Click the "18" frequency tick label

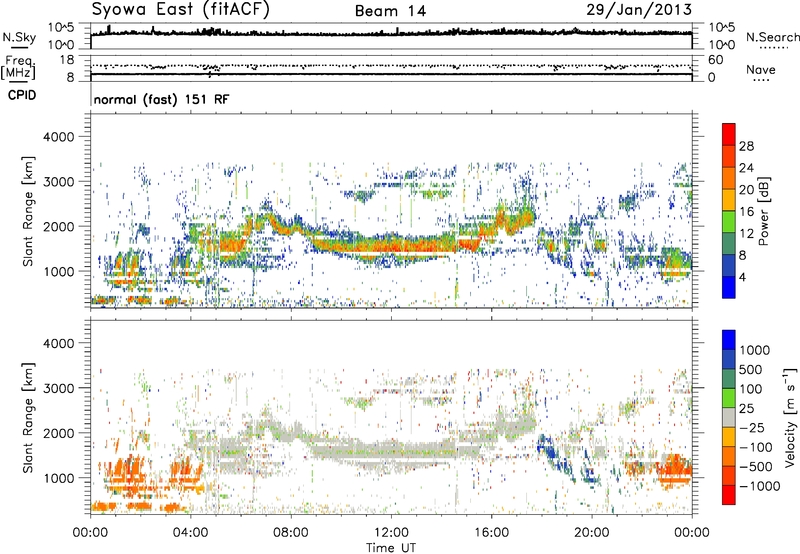coord(66,60)
